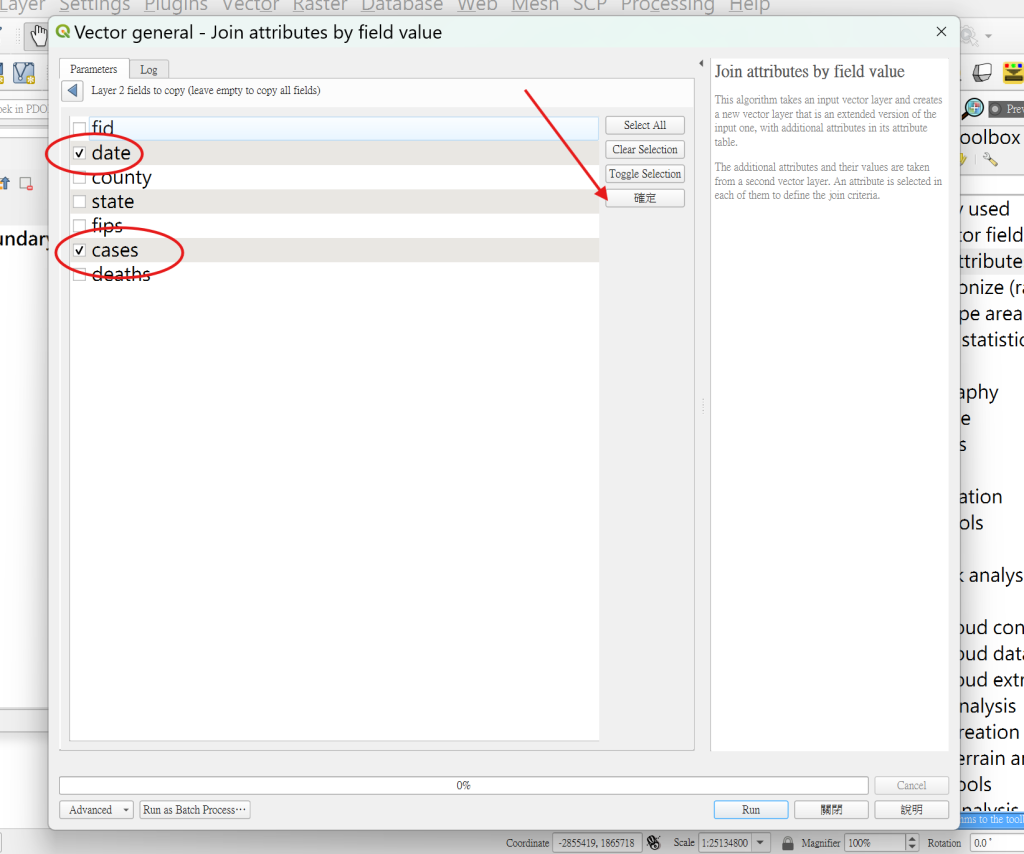
Task: Collapse the help panel with the small arrow
Action: pyautogui.click(x=701, y=63)
